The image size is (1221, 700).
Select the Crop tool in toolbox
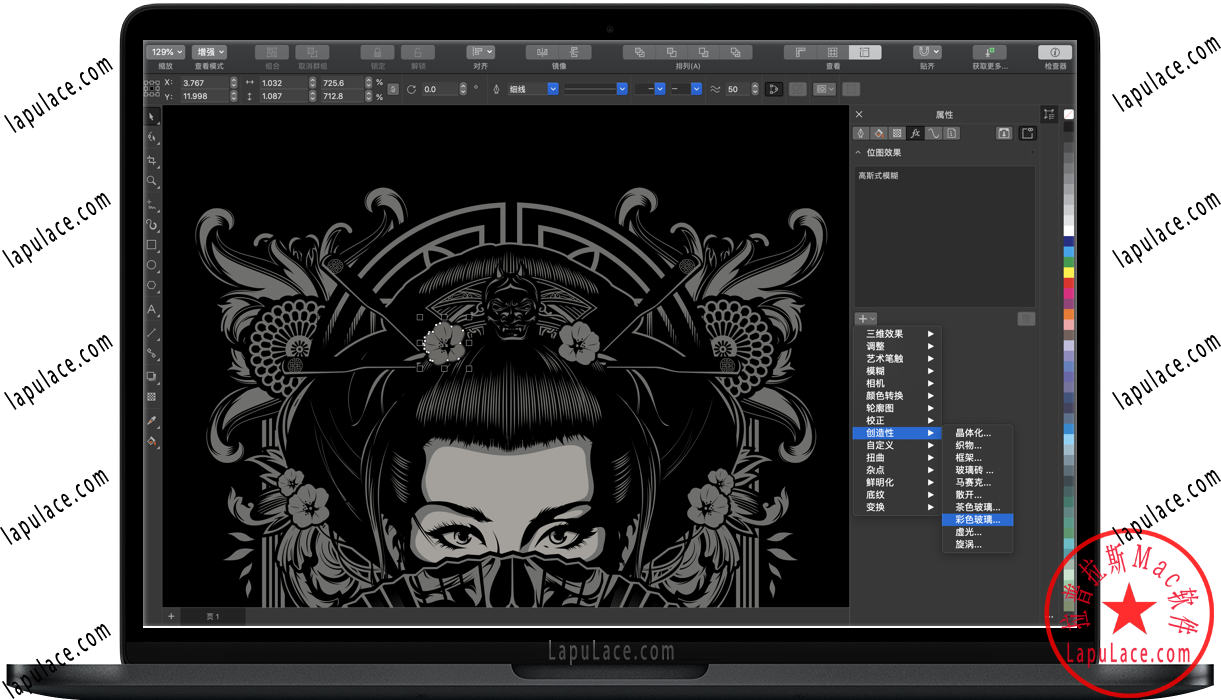coord(152,160)
